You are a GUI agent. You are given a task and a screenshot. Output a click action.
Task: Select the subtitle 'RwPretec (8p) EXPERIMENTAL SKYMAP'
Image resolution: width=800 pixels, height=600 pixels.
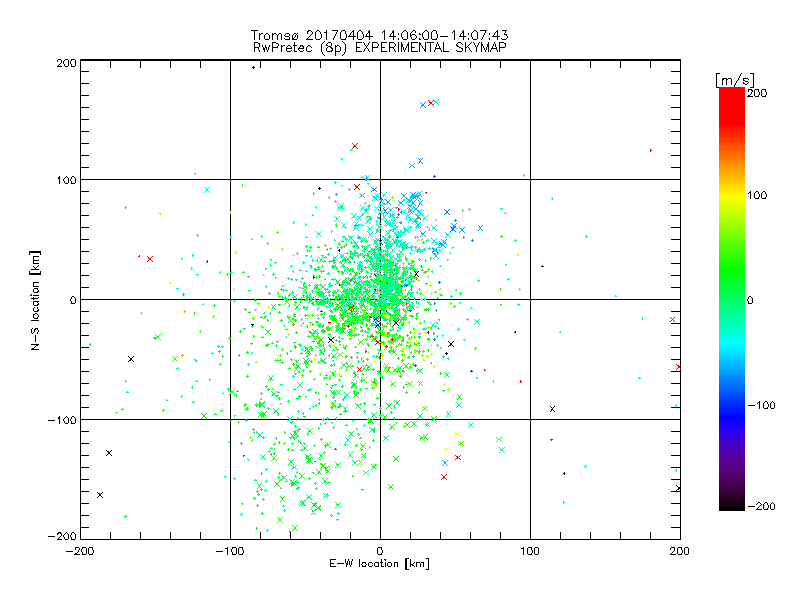(x=379, y=47)
